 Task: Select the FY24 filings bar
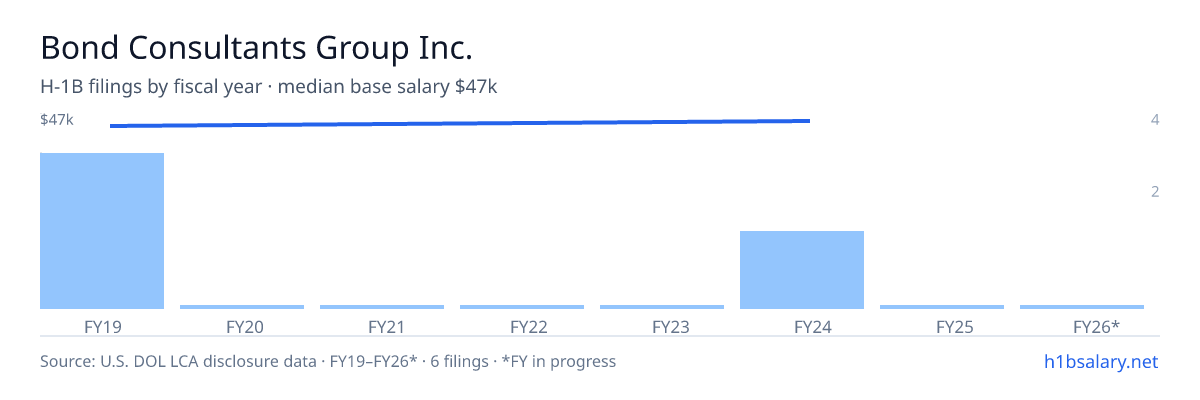(x=802, y=270)
